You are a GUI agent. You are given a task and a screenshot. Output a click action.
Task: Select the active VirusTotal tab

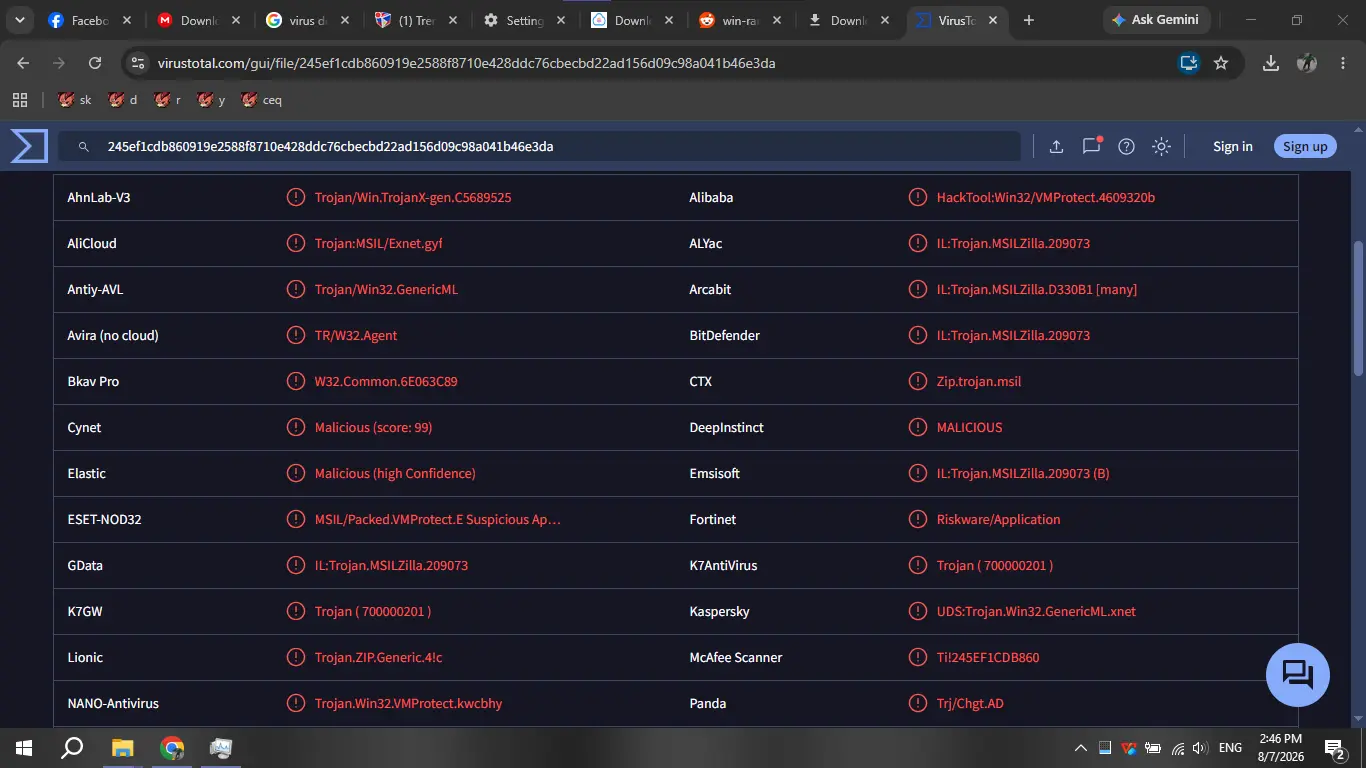[956, 20]
